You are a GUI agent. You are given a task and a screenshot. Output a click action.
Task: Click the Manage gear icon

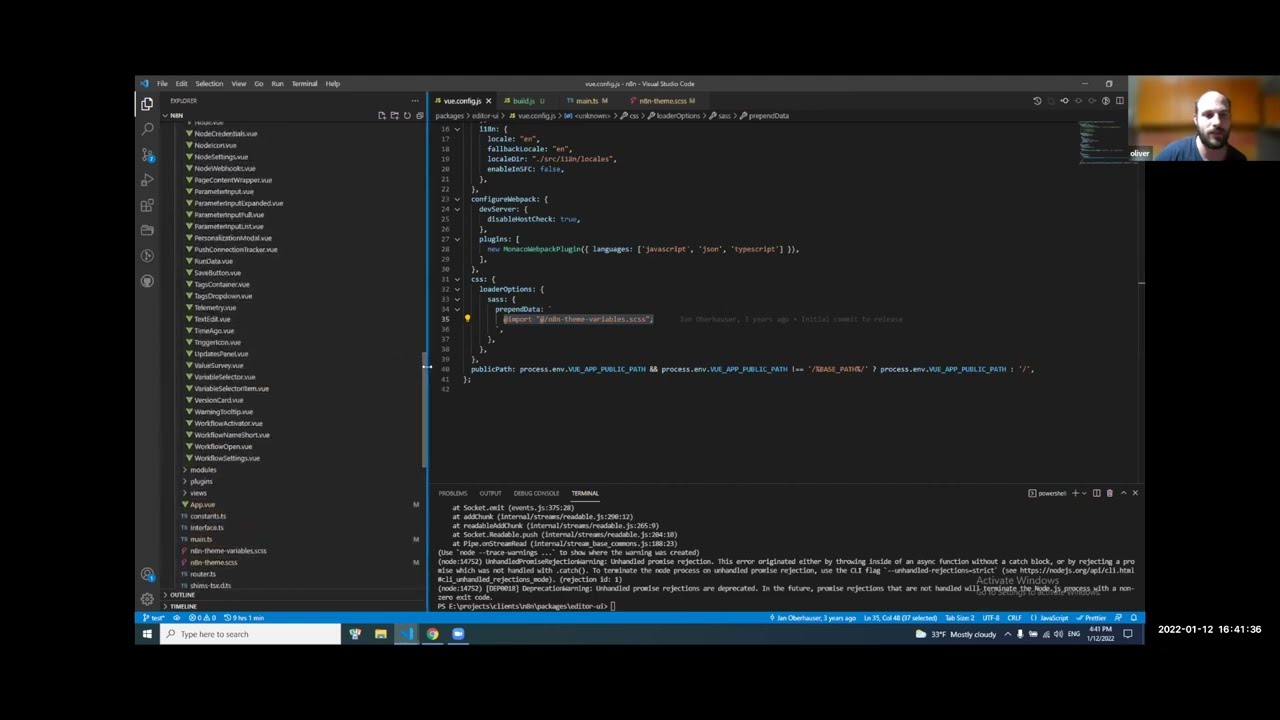(147, 598)
